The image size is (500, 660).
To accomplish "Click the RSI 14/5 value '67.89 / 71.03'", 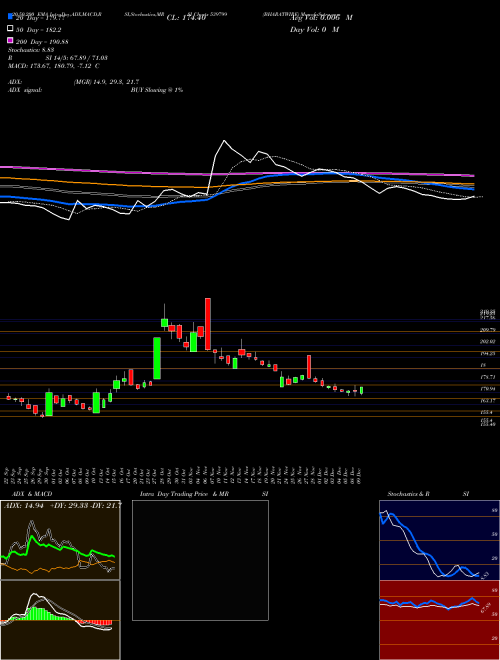I will click(x=88, y=58).
